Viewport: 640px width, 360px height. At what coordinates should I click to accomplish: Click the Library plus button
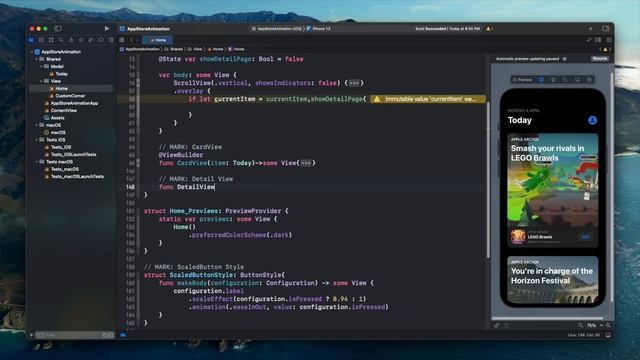click(590, 29)
